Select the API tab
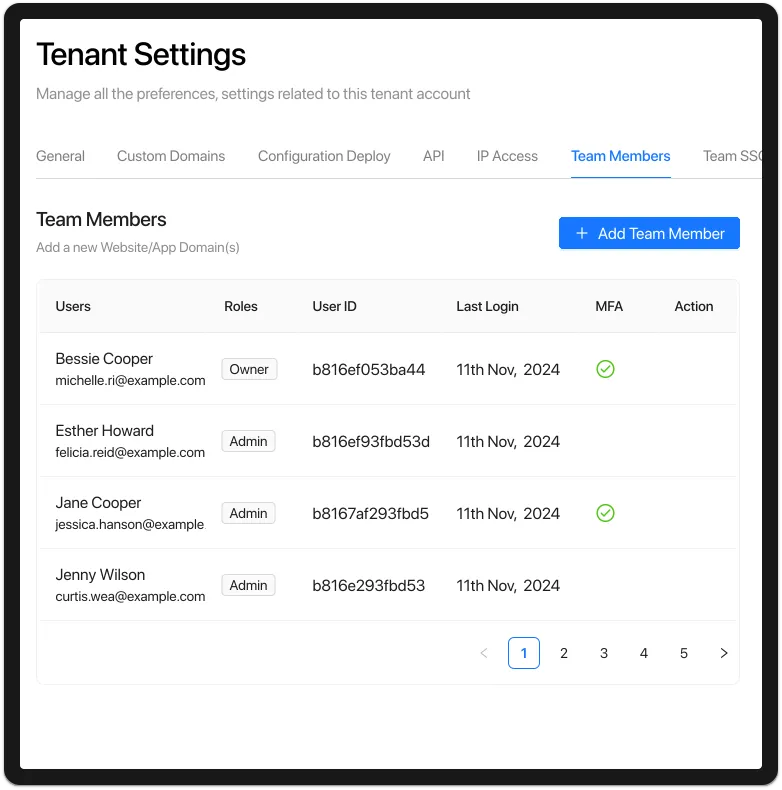This screenshot has height=790, width=782. coord(433,156)
